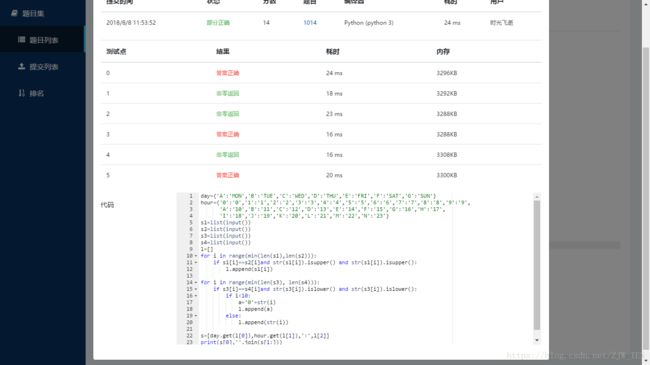The height and width of the screenshot is (365, 650).
Task: Click line number 21 in the code gutter
Action: coord(189,329)
